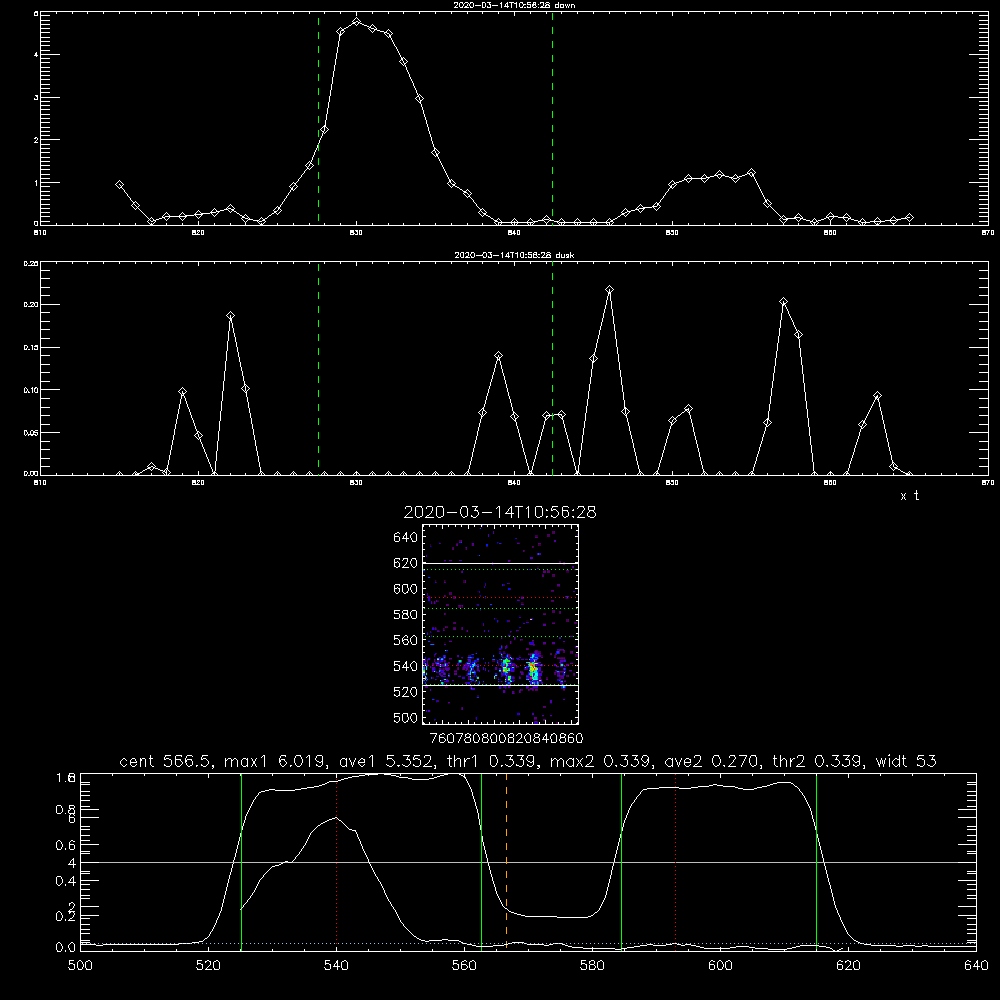This screenshot has height=1000, width=1000.
Task: Select the 0.20 y-axis label of dusk plot
Action: pyautogui.click(x=31, y=305)
